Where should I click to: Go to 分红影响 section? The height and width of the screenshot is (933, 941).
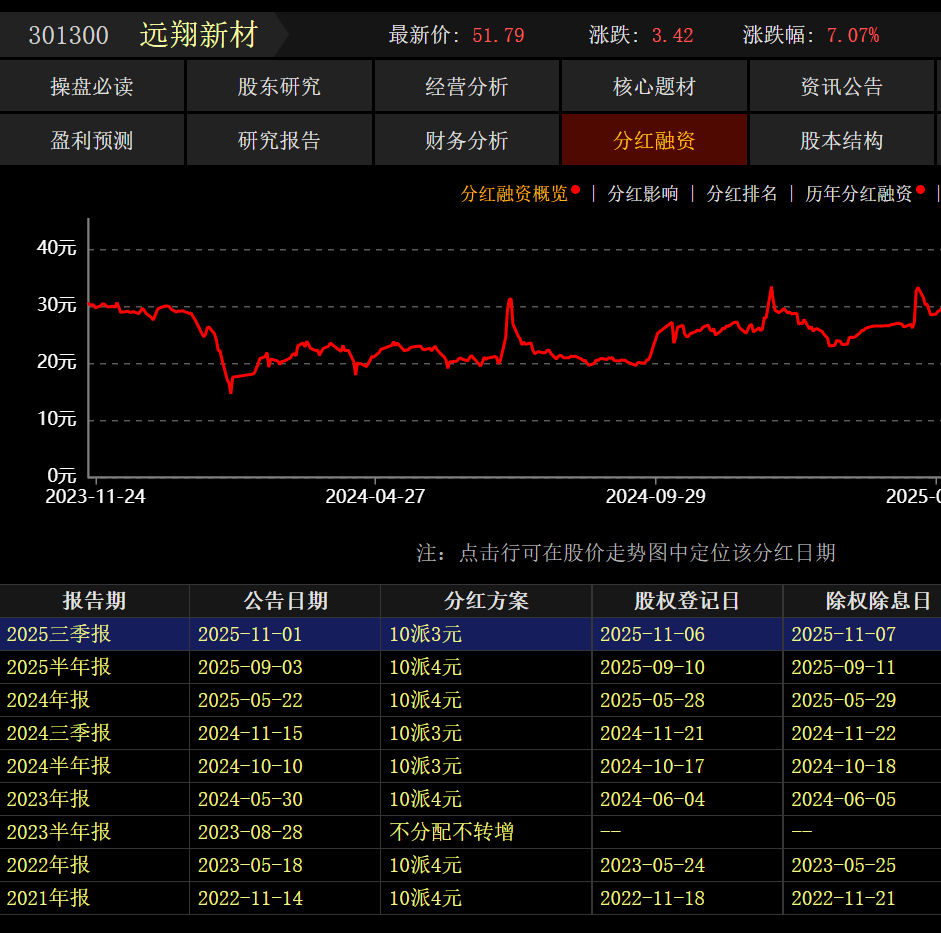[x=643, y=193]
